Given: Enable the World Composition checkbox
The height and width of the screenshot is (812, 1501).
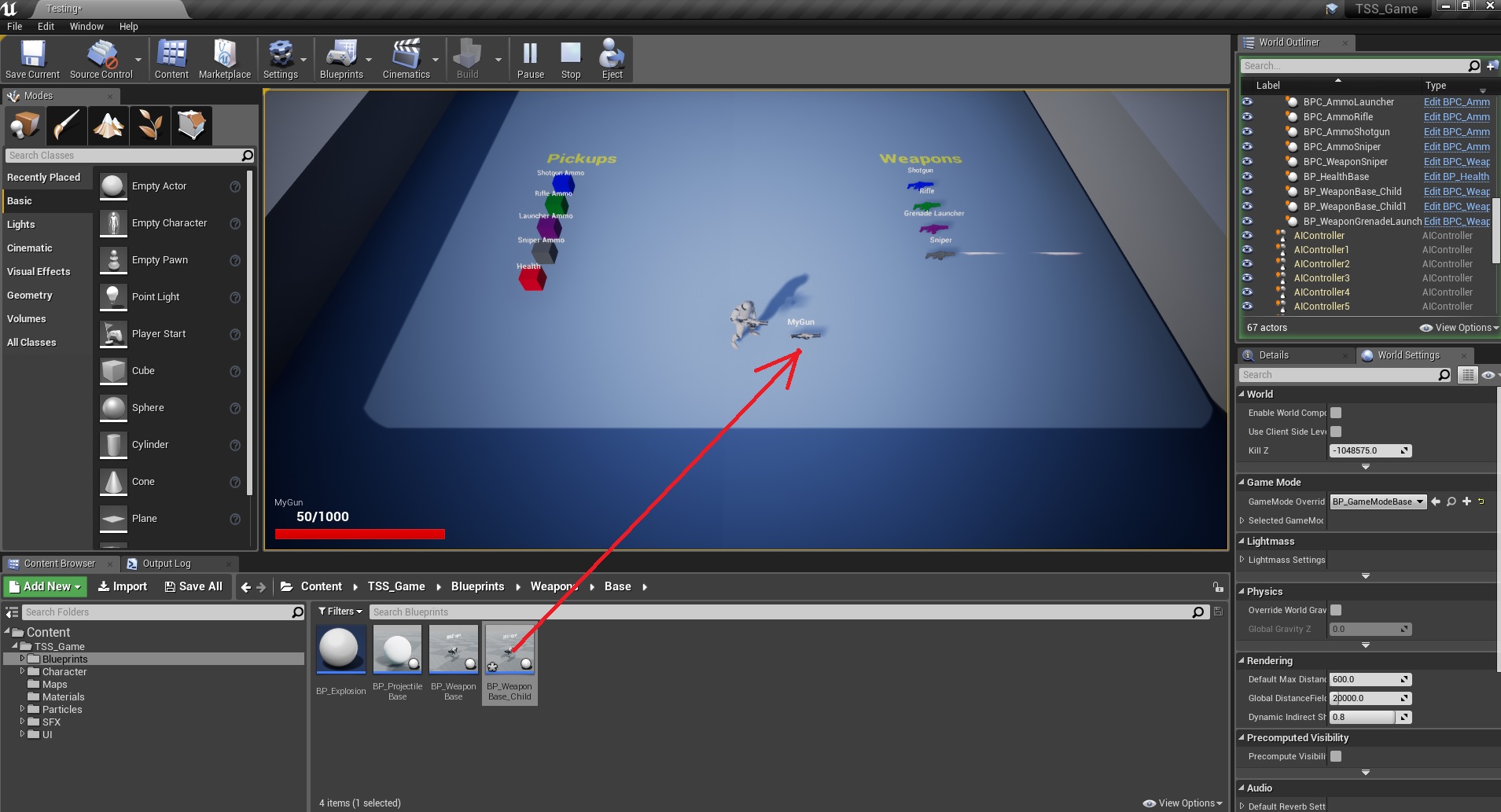Looking at the screenshot, I should (x=1336, y=413).
